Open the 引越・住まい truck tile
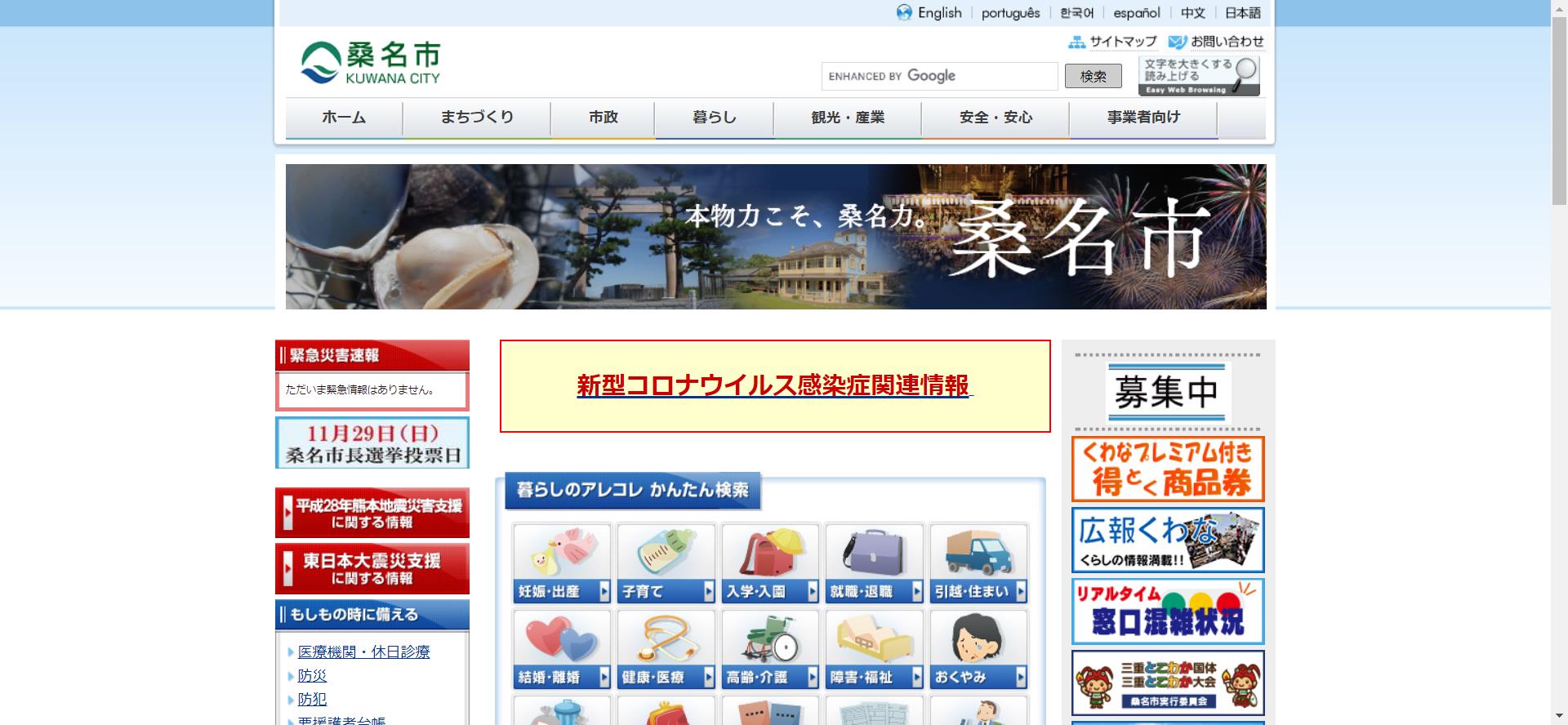The image size is (1568, 725). pyautogui.click(x=978, y=563)
